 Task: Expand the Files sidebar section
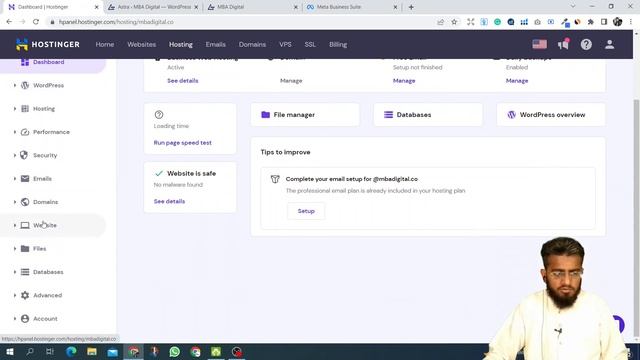tap(15, 249)
